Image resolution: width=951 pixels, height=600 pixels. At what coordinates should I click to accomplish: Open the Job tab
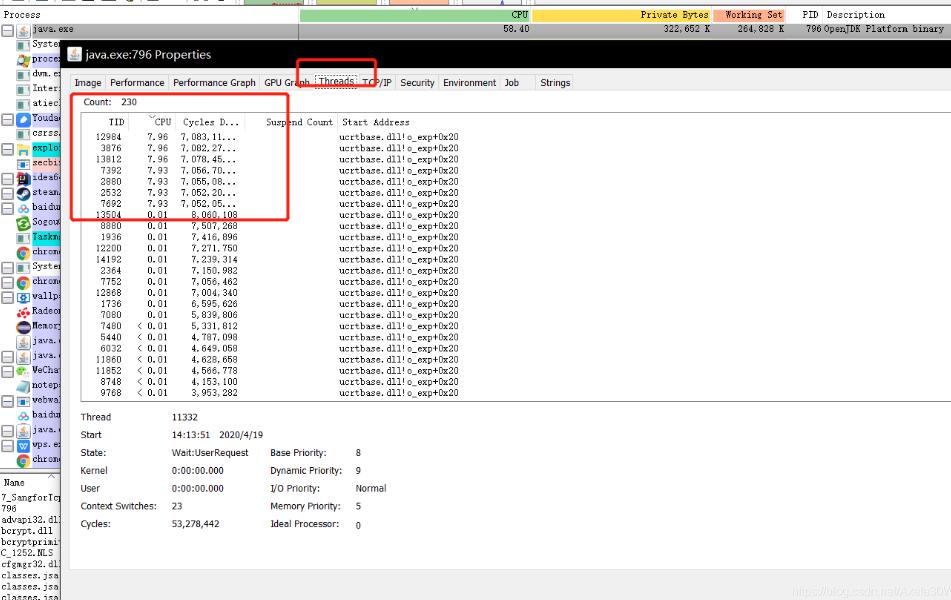coord(512,83)
